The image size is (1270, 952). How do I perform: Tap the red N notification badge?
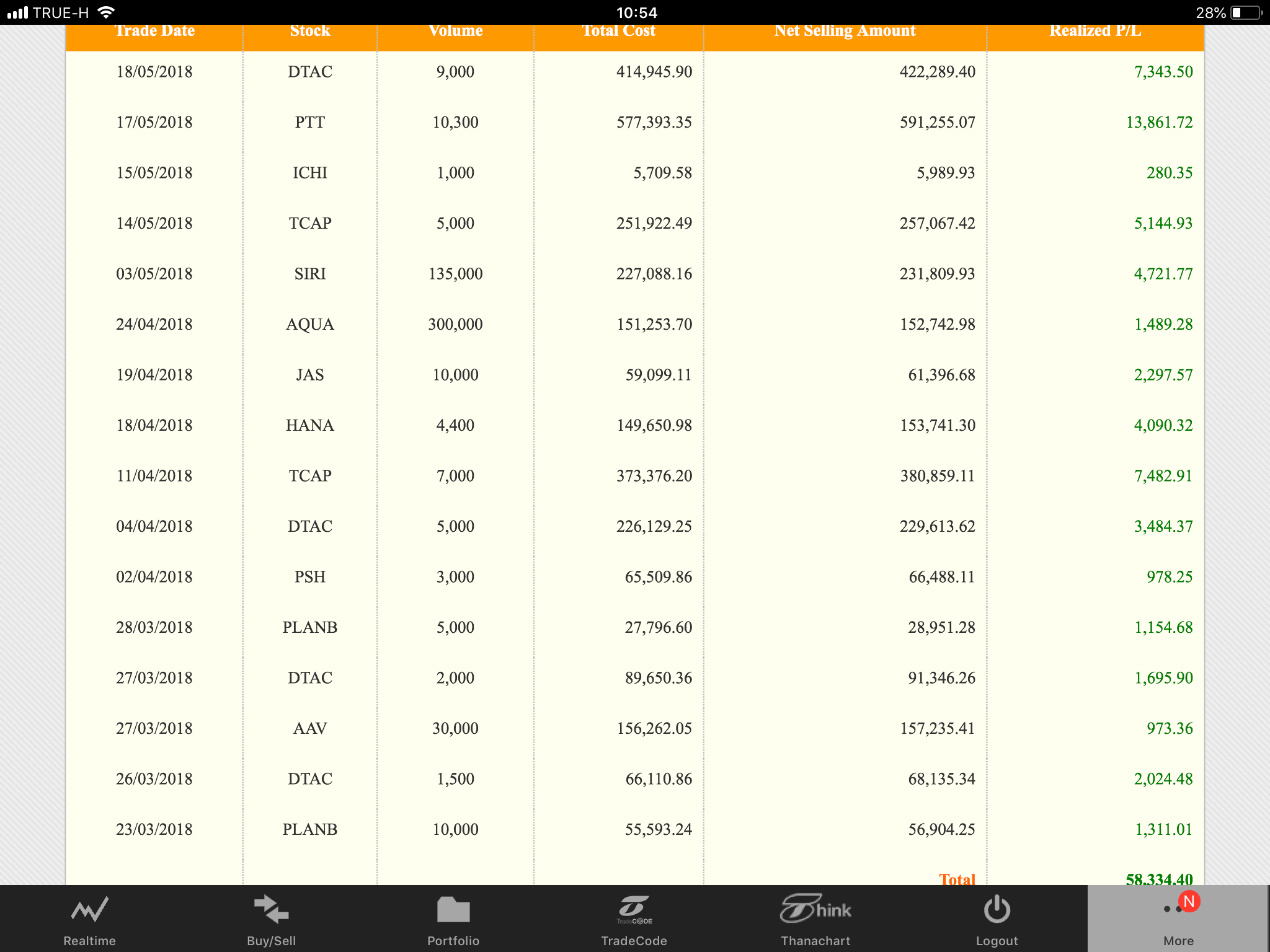coord(1189,901)
